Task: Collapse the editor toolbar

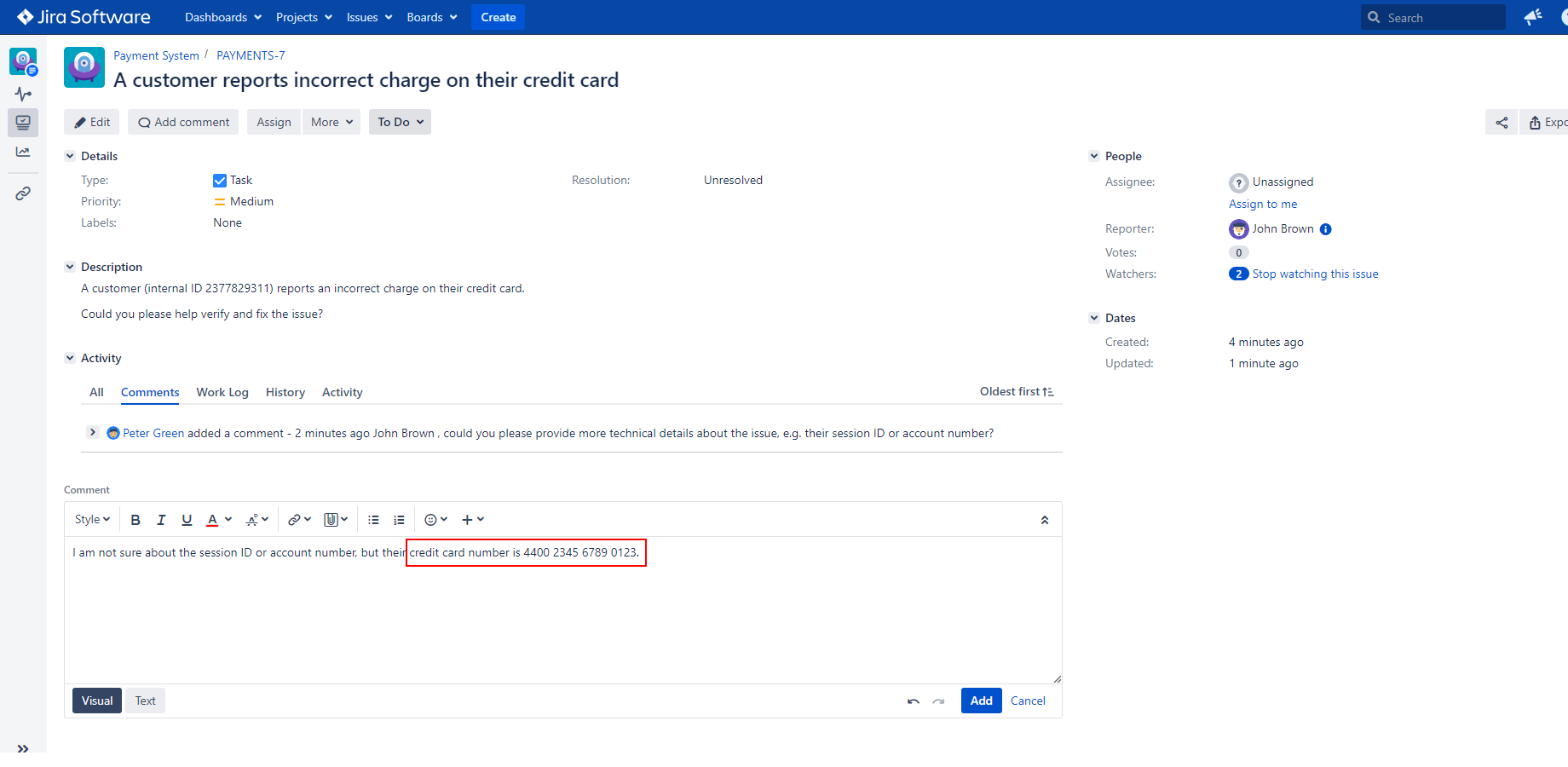Action: [1045, 520]
